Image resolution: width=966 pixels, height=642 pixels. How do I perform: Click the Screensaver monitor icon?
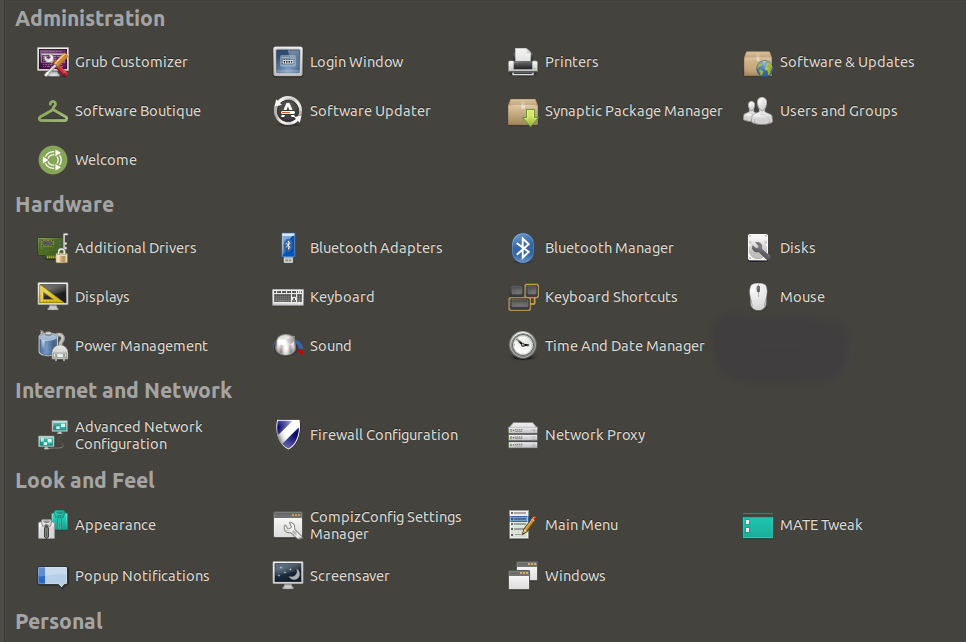coord(288,576)
